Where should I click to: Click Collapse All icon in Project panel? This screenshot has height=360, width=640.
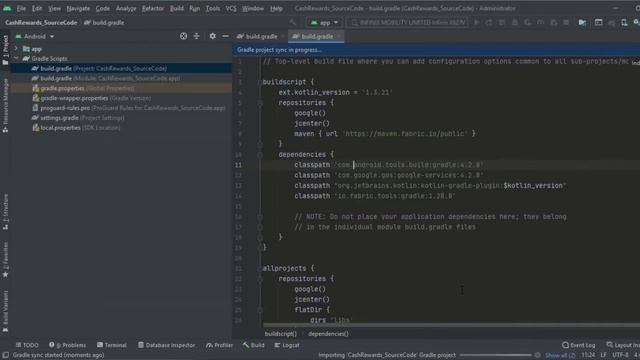click(x=196, y=36)
